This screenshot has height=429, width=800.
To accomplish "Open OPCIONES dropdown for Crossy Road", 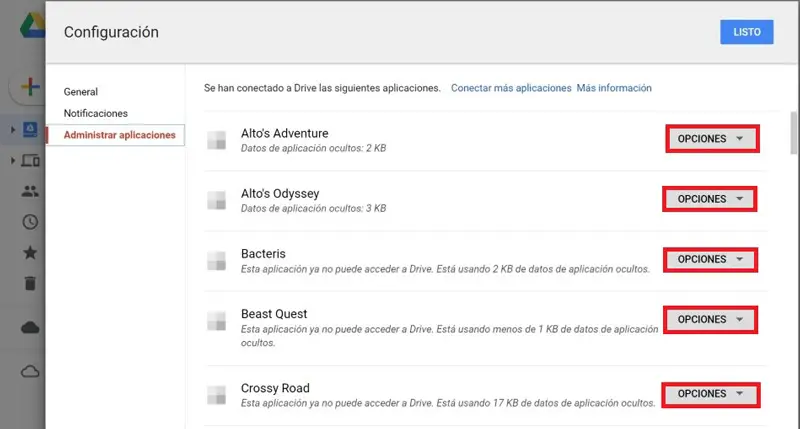I will coord(711,394).
